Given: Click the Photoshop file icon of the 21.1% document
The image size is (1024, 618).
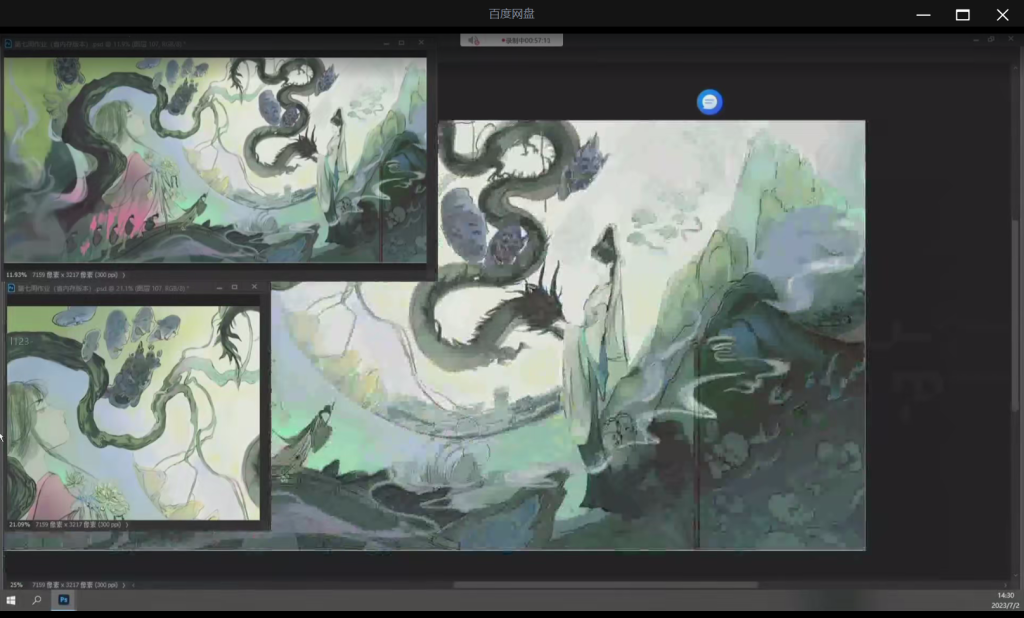Looking at the screenshot, I should point(12,288).
